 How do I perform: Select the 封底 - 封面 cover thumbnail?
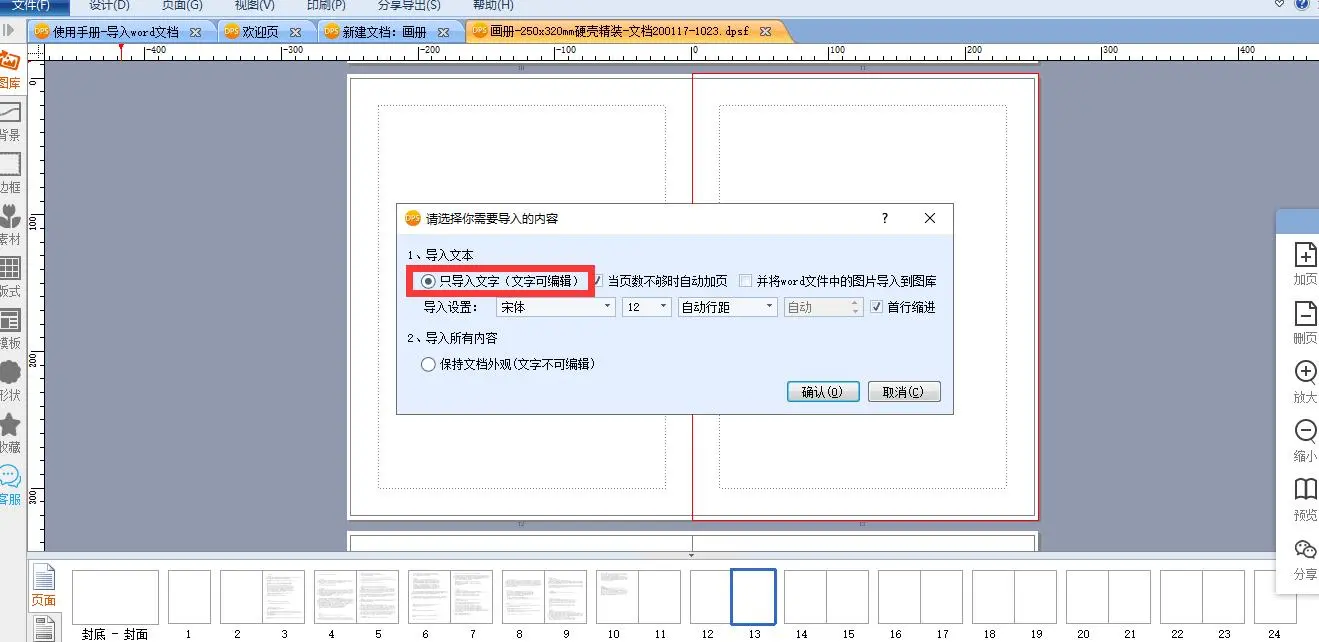115,597
